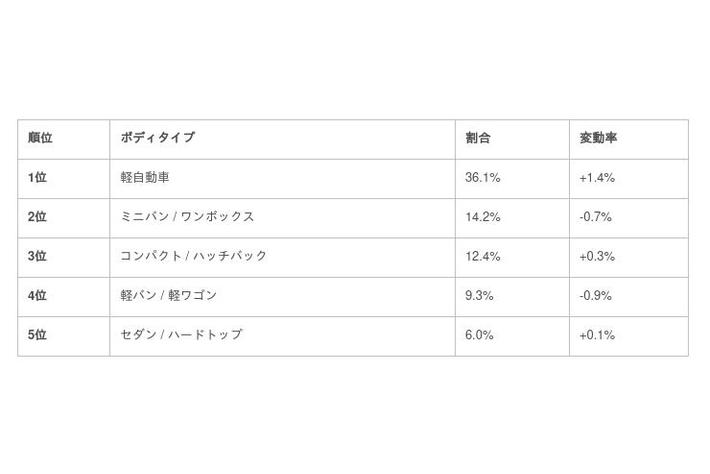Viewport: 710px width, 474px height.
Task: Click the 9.3% share value
Action: 479,296
